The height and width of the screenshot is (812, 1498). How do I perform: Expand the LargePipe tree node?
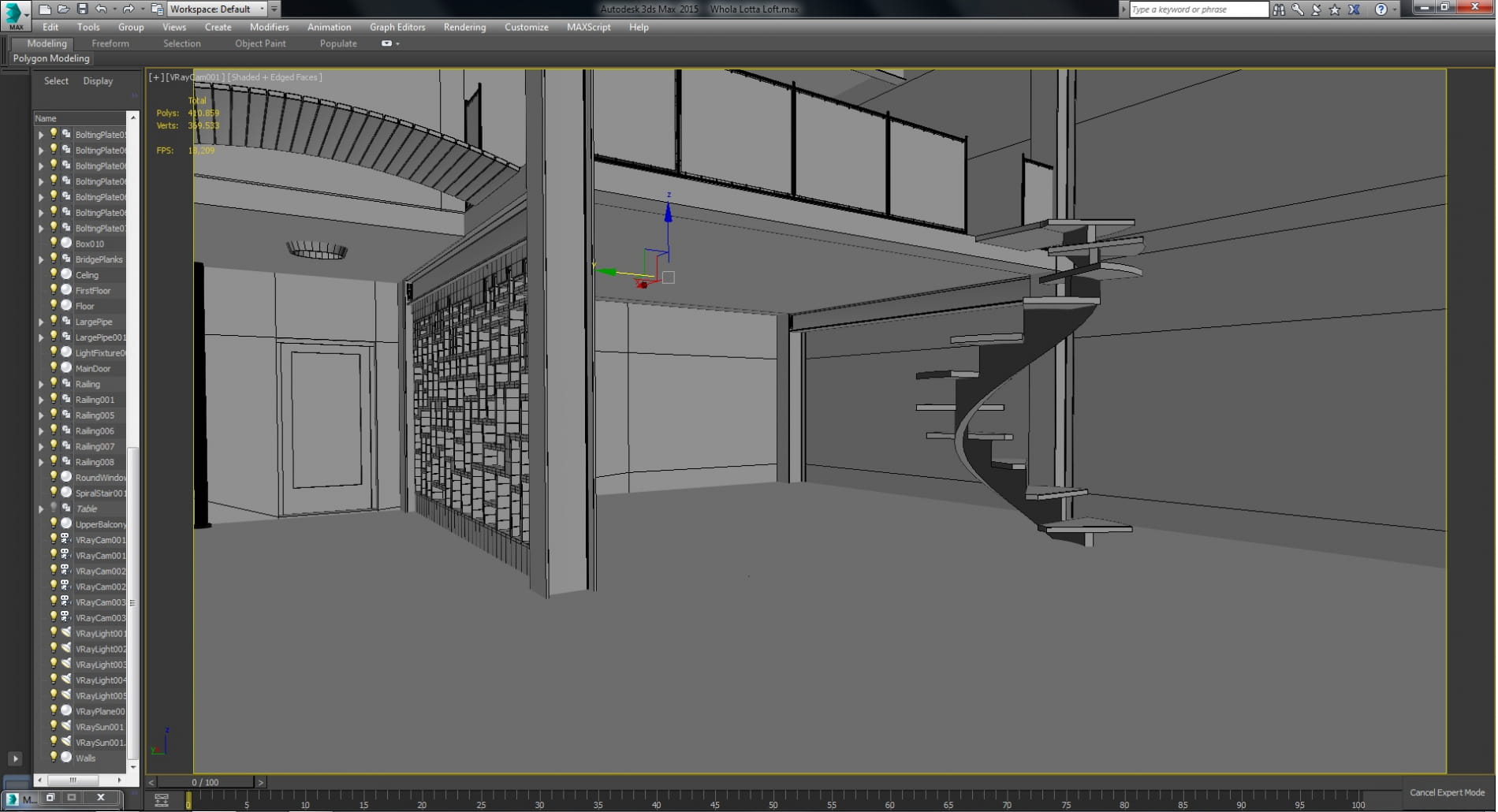tap(41, 322)
